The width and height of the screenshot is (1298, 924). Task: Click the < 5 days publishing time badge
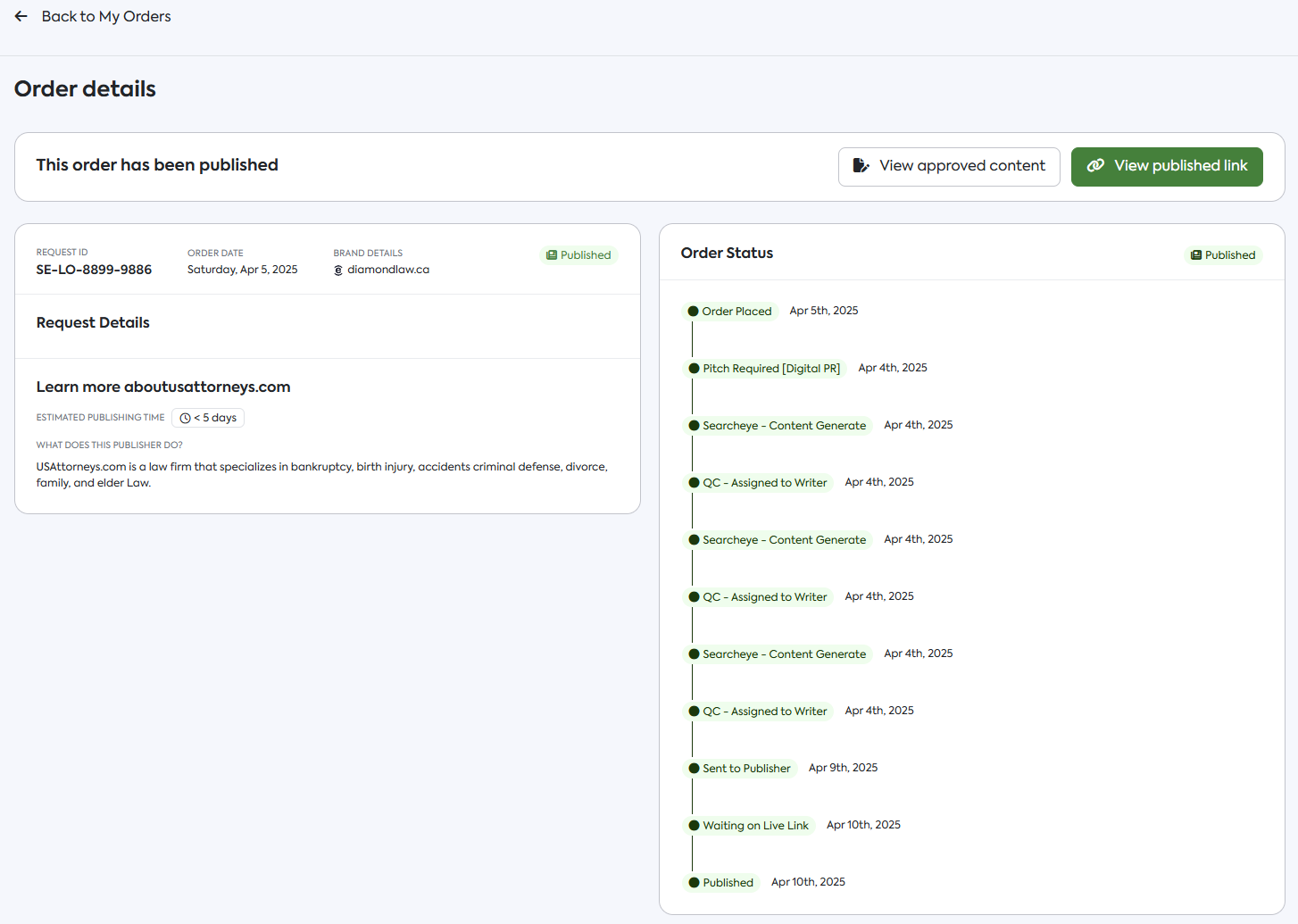208,418
